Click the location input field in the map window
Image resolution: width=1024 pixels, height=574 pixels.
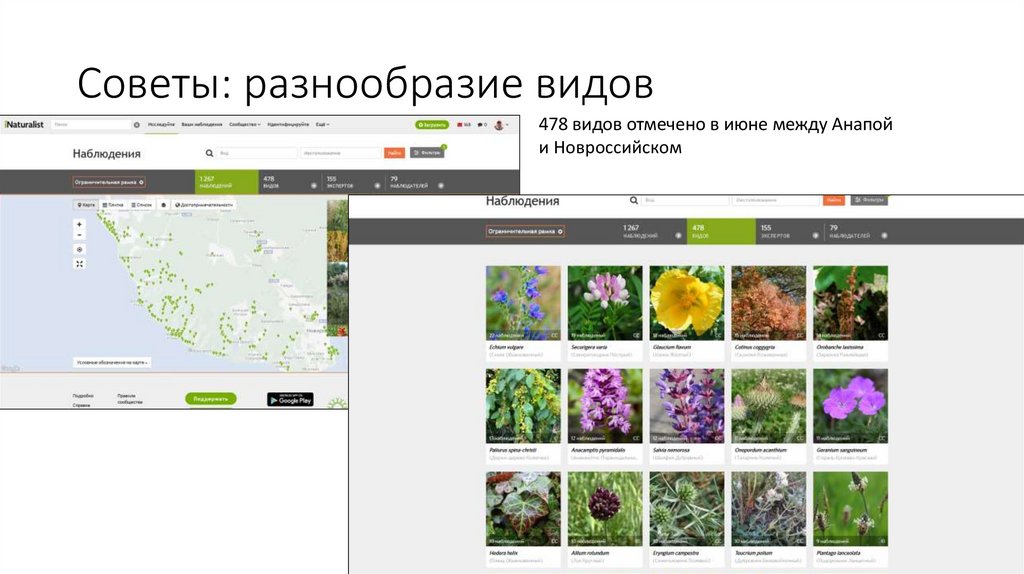(x=340, y=153)
